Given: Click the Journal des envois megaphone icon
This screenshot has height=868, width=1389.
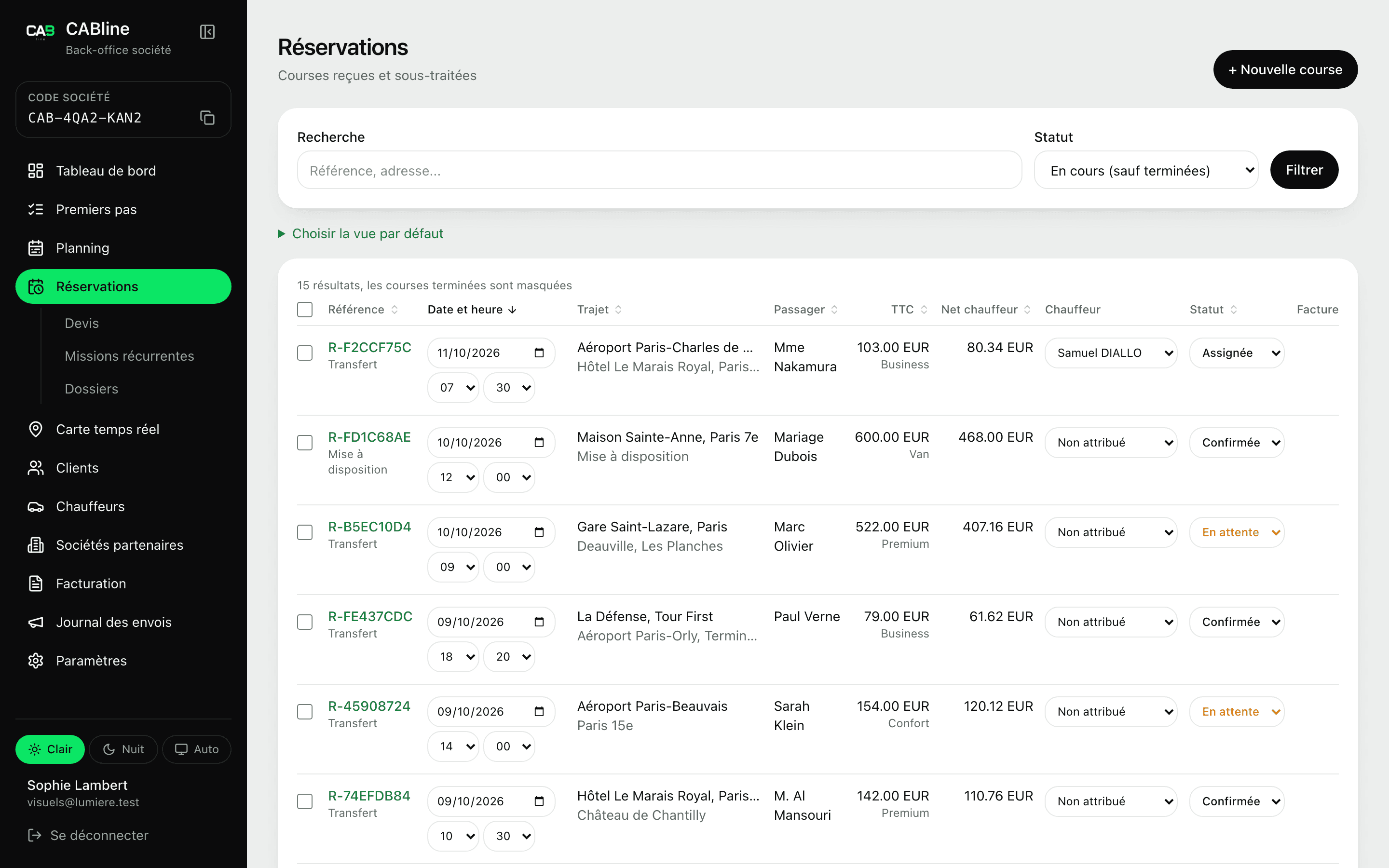Looking at the screenshot, I should click(x=36, y=622).
